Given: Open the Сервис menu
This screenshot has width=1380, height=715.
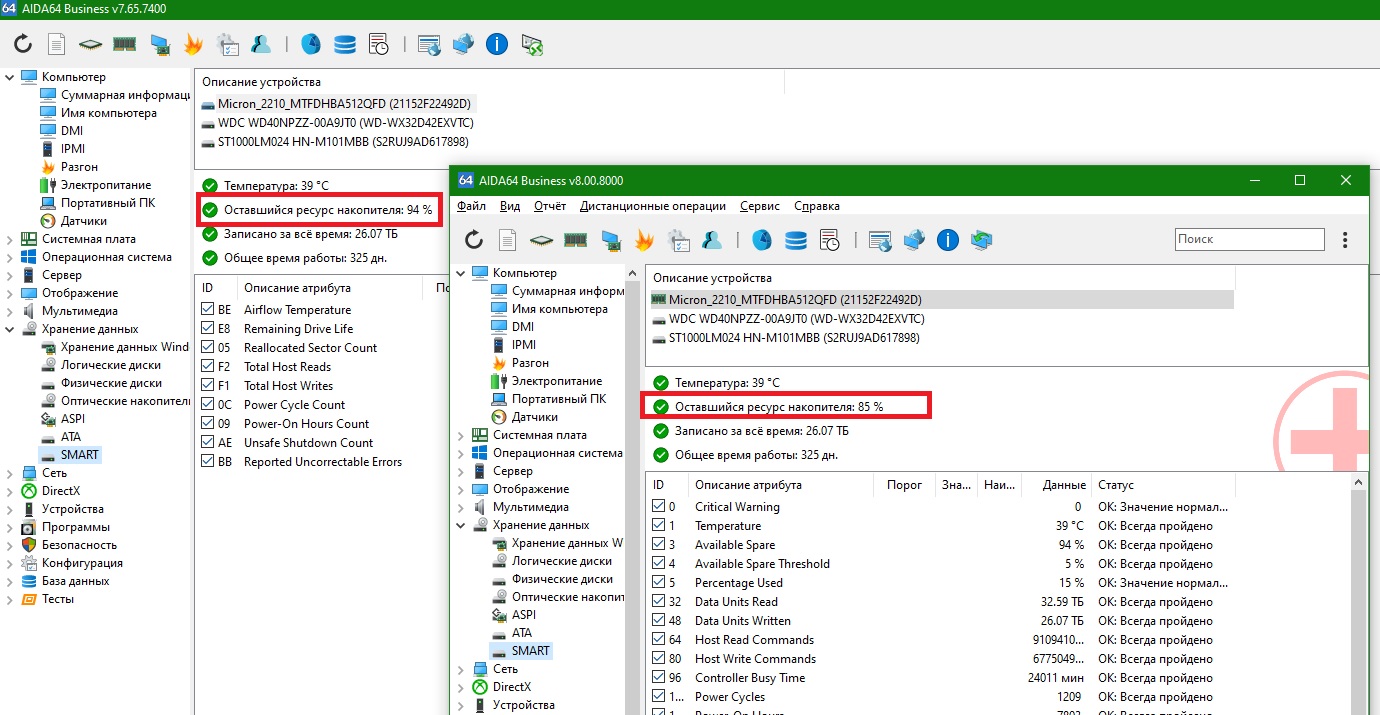Looking at the screenshot, I should coord(760,206).
